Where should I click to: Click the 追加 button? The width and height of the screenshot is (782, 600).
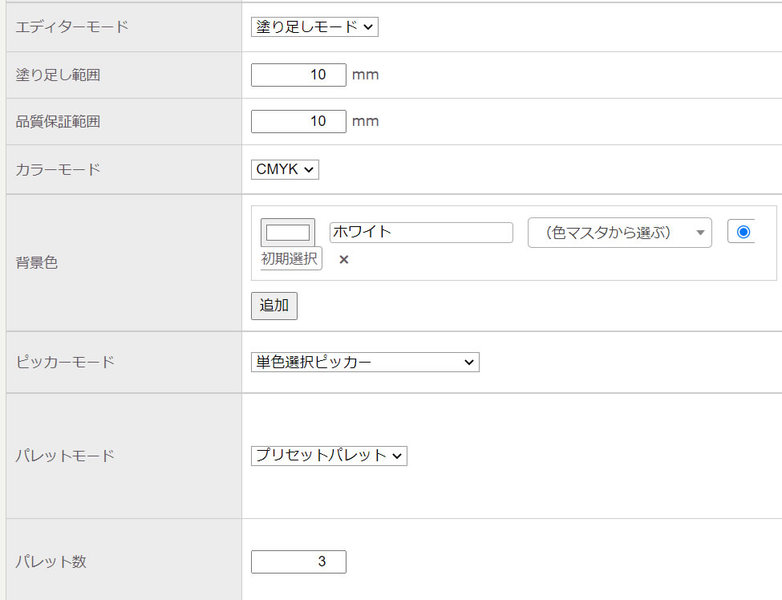[274, 306]
